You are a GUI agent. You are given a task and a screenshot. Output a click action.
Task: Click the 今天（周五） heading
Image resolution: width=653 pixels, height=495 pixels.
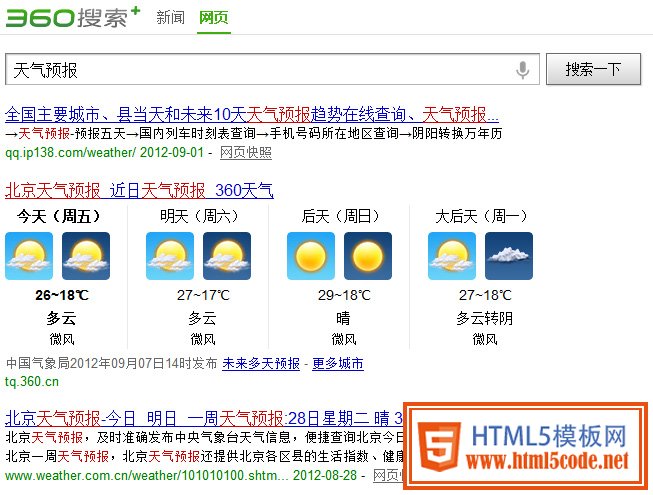[x=61, y=216]
